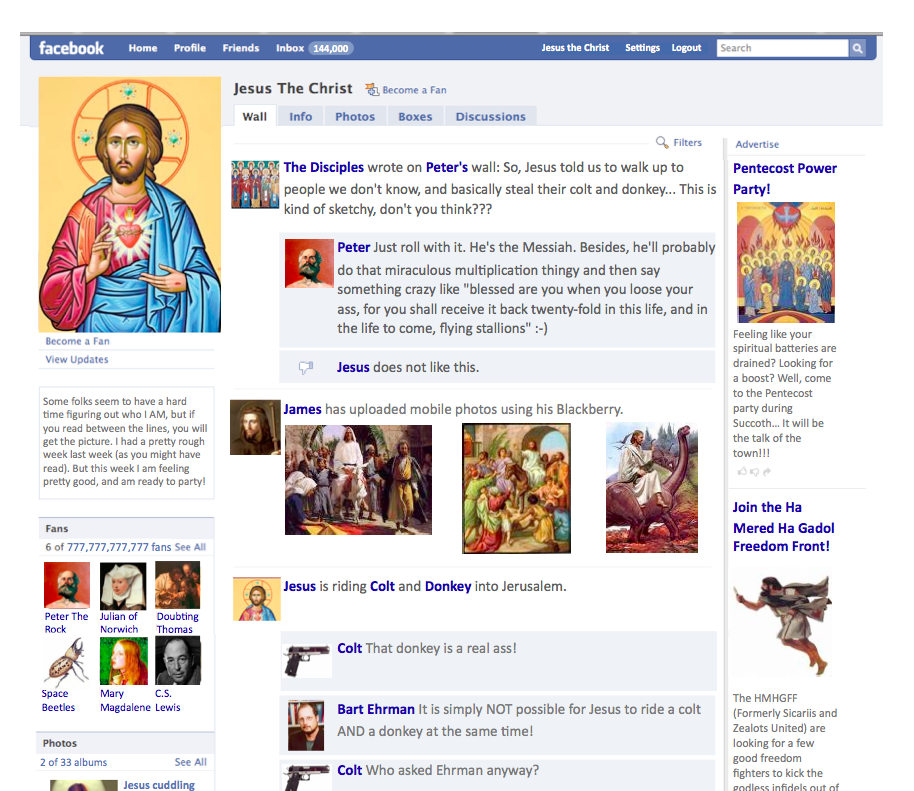The height and width of the screenshot is (791, 914).
Task: Open Friends in the navigation bar
Action: coord(241,48)
